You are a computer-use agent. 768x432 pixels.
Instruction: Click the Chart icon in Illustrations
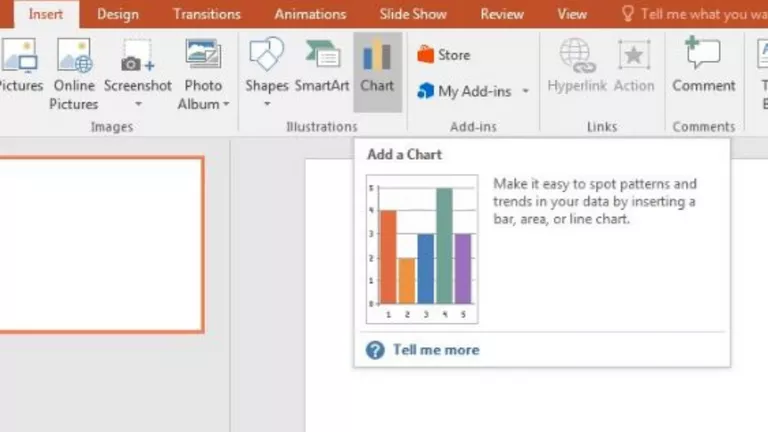377,55
